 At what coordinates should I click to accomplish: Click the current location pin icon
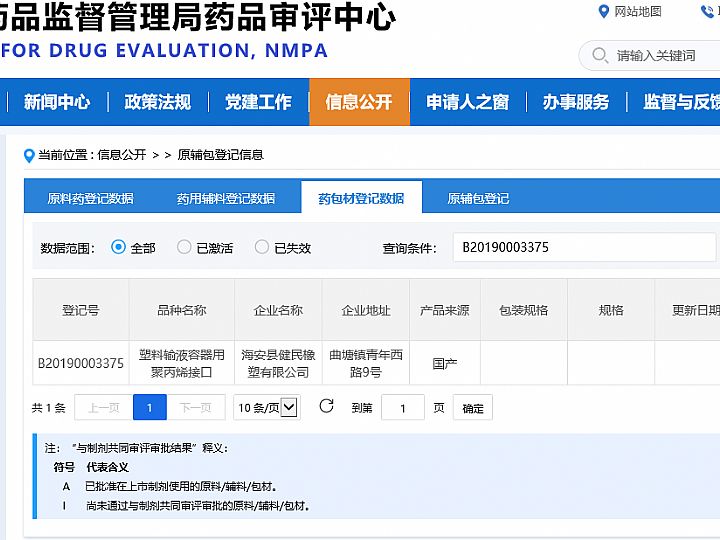point(29,155)
